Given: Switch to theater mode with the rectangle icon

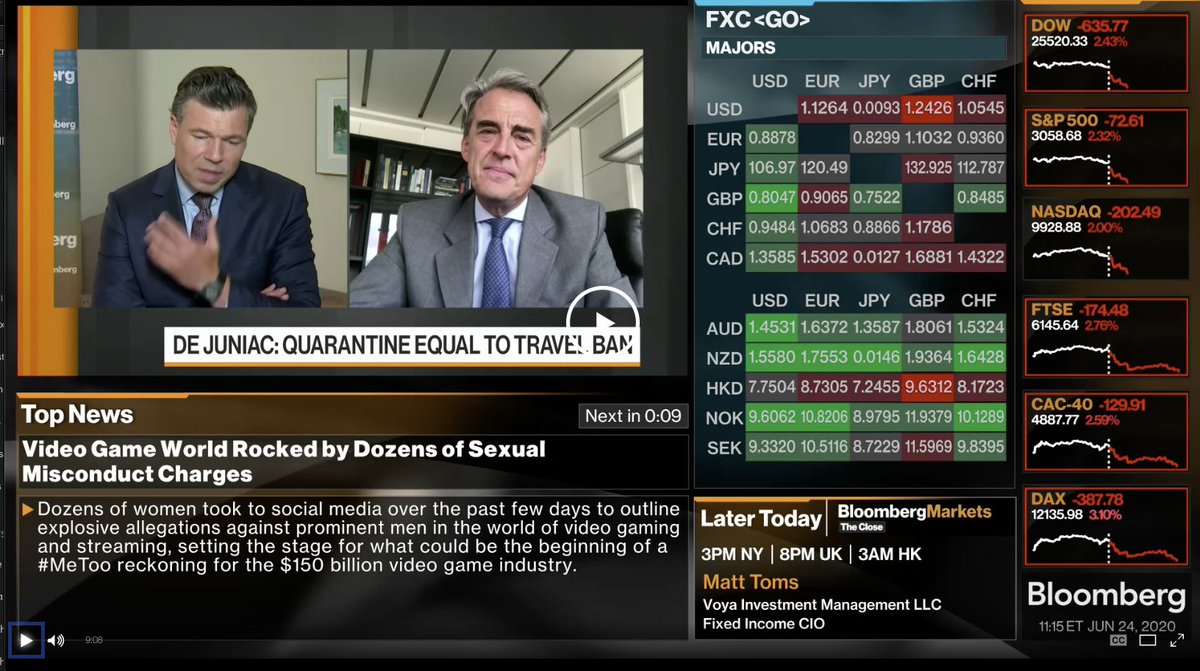Looking at the screenshot, I should pyautogui.click(x=1148, y=640).
